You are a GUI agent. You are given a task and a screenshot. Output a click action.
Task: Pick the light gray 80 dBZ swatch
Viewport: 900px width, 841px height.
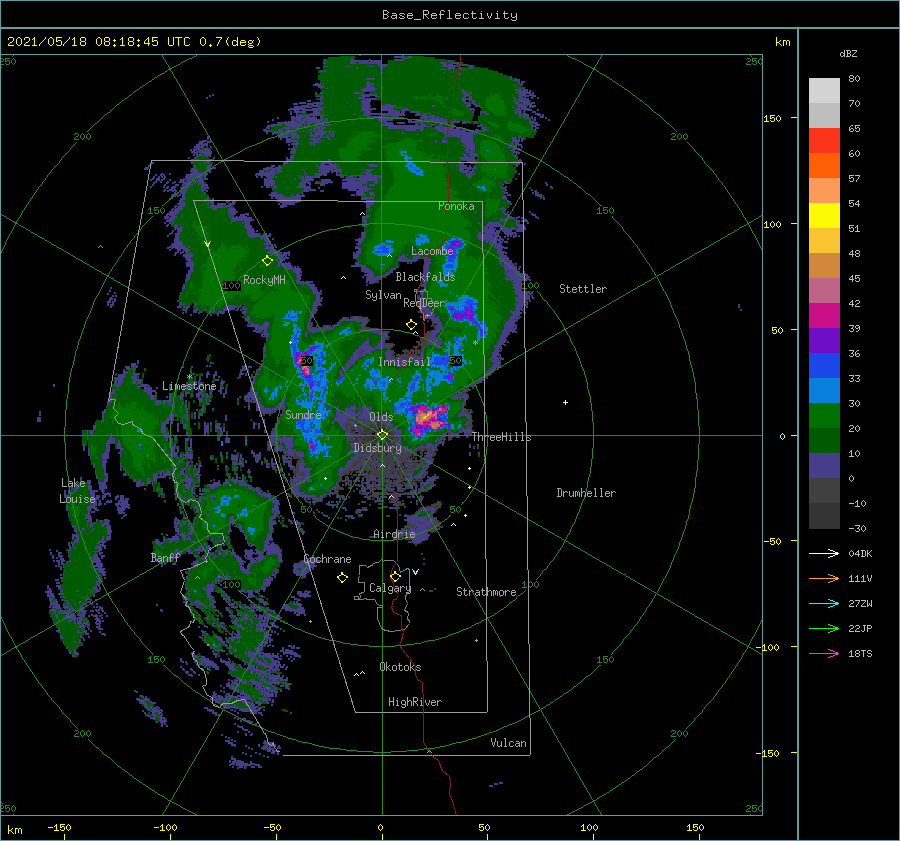pyautogui.click(x=824, y=90)
